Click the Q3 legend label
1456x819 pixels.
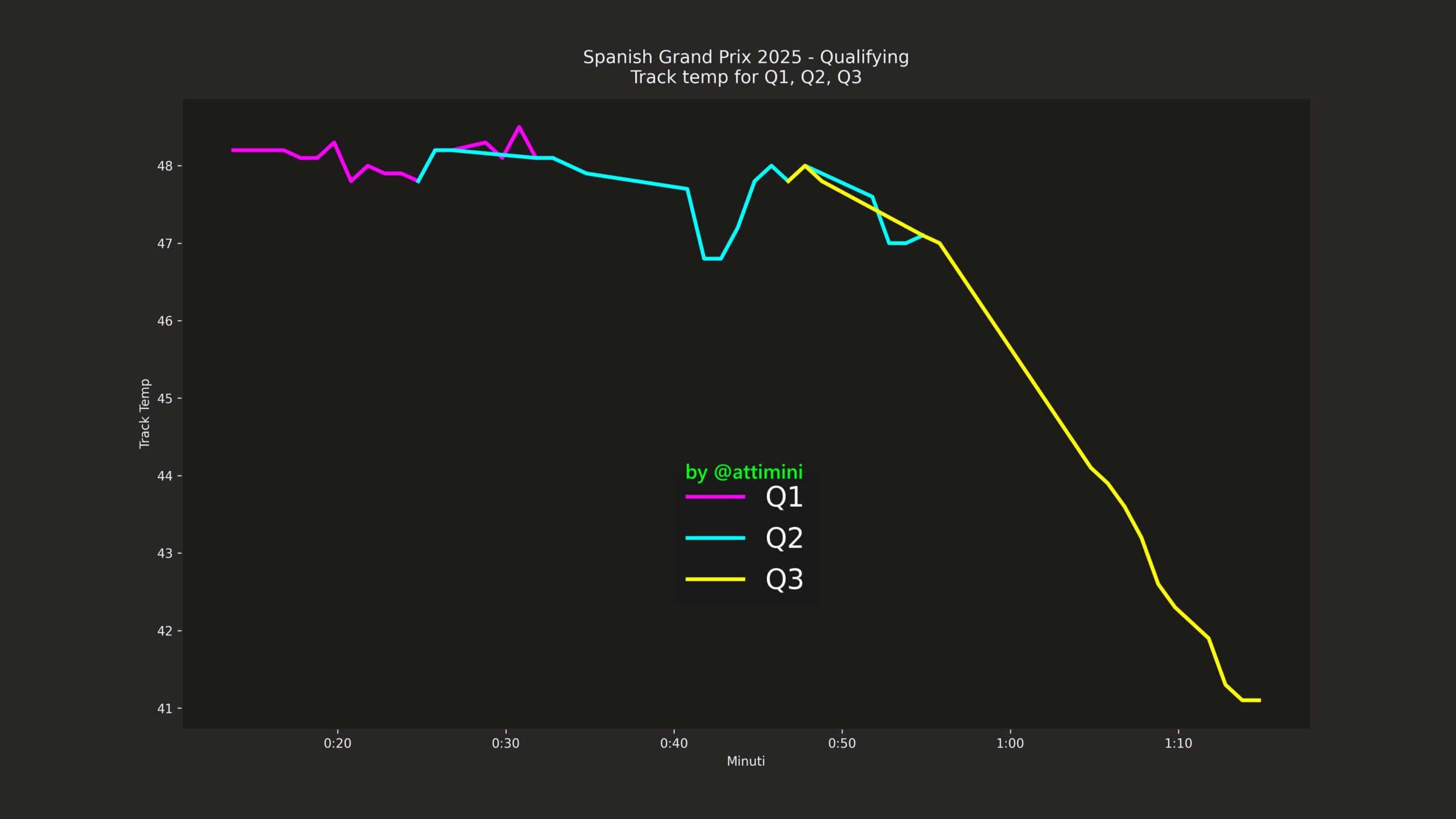point(784,580)
